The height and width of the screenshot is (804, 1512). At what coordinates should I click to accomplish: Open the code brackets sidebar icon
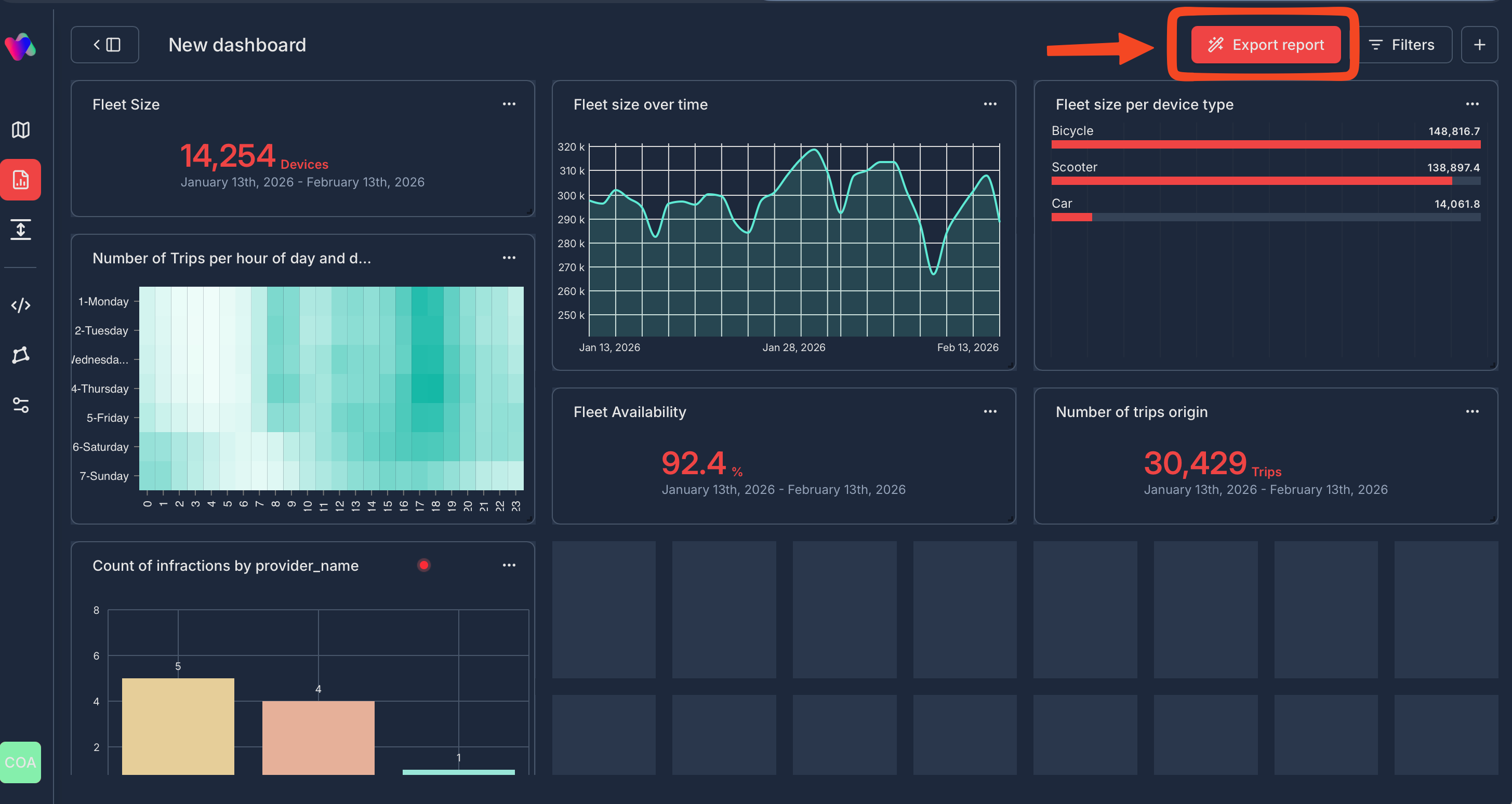coord(21,305)
